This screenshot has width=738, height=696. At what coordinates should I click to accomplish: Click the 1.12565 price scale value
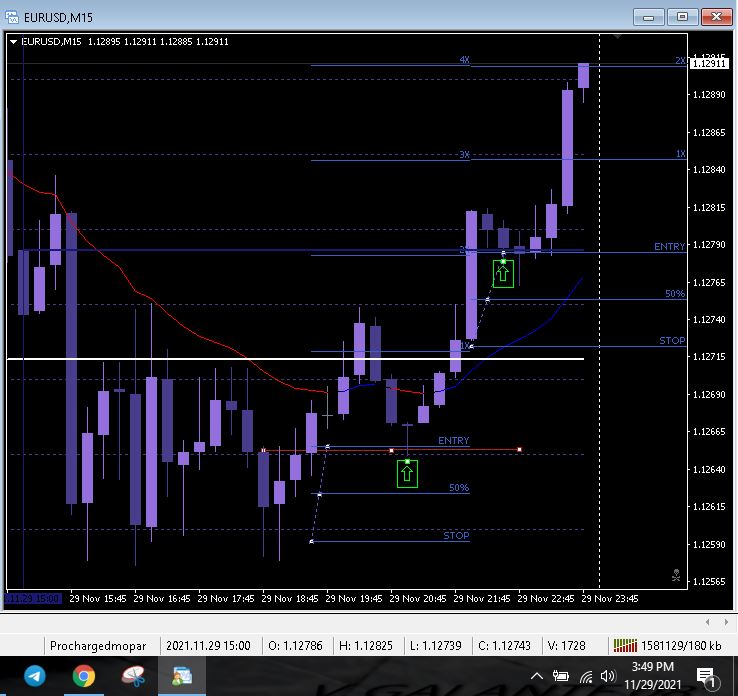(709, 582)
